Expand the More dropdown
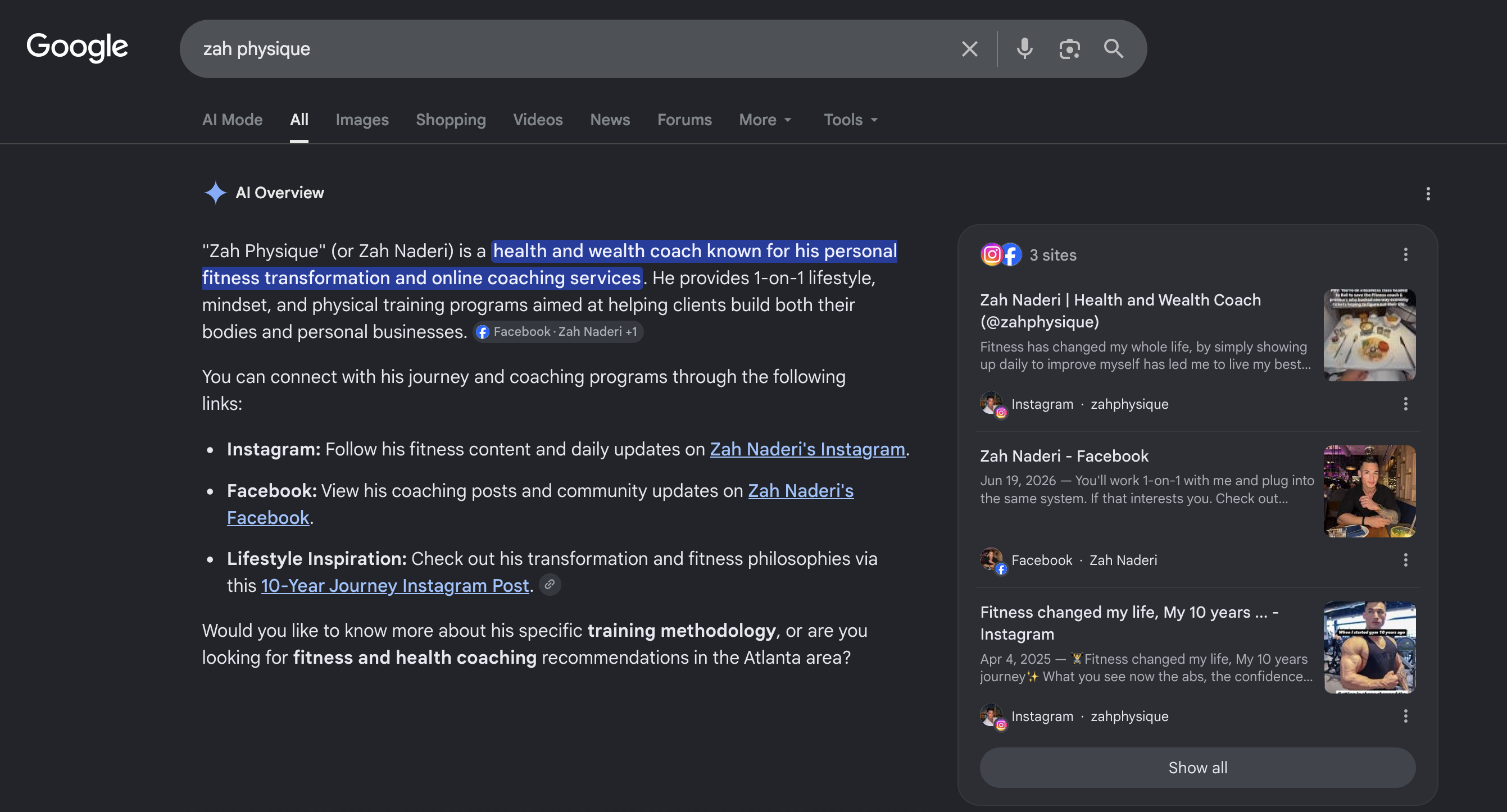Screen dimensions: 1507x812 pyautogui.click(x=765, y=120)
